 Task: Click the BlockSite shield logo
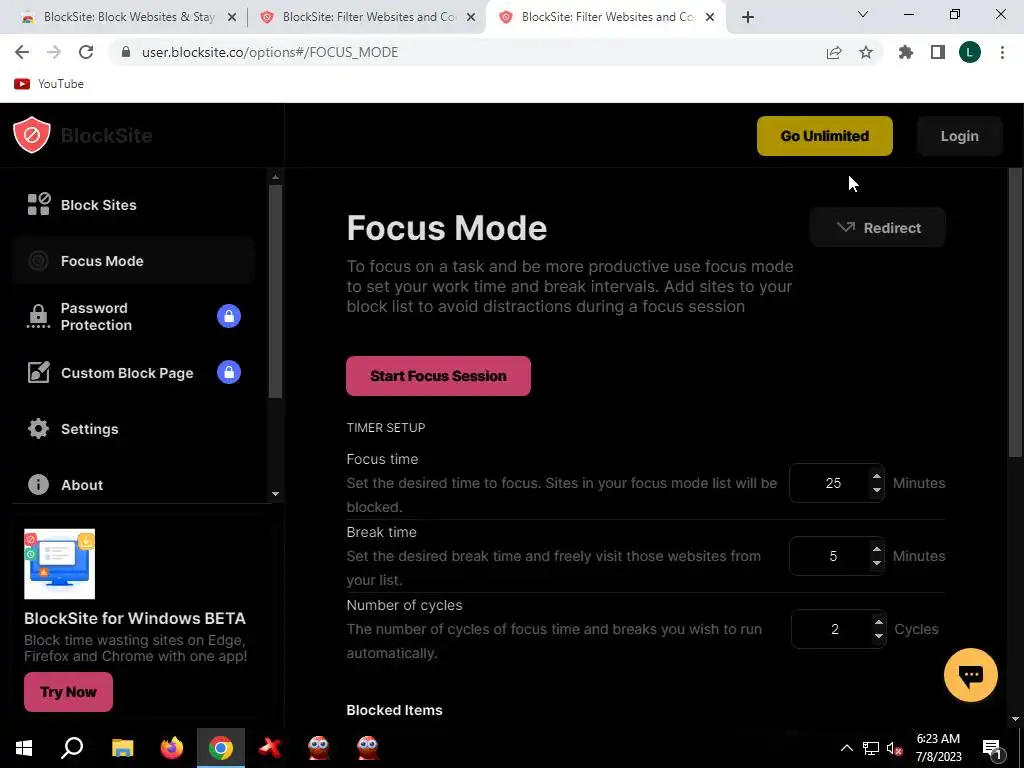(x=32, y=135)
